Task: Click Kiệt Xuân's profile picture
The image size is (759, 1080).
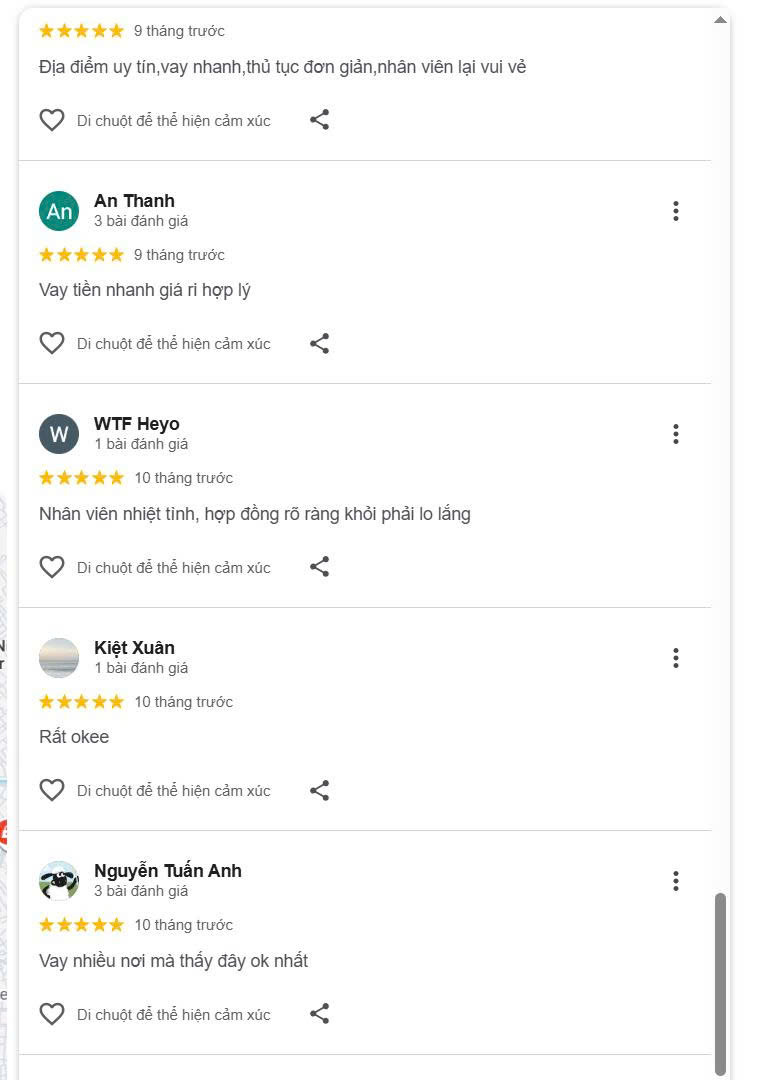Action: pyautogui.click(x=59, y=658)
